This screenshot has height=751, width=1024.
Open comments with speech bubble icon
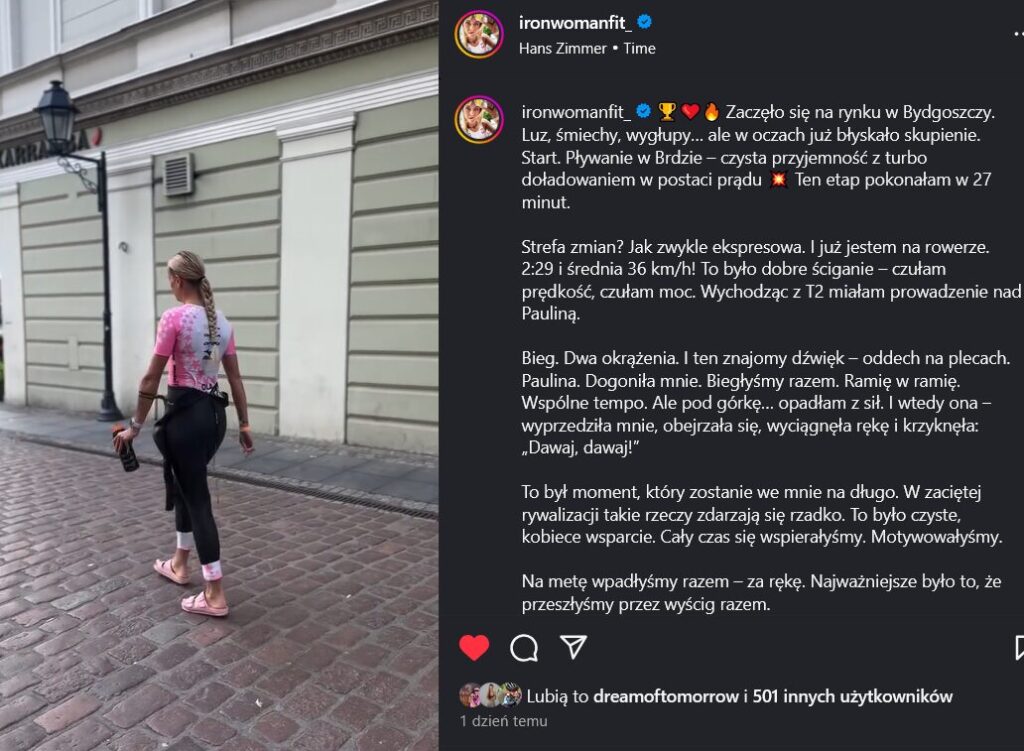coord(524,648)
